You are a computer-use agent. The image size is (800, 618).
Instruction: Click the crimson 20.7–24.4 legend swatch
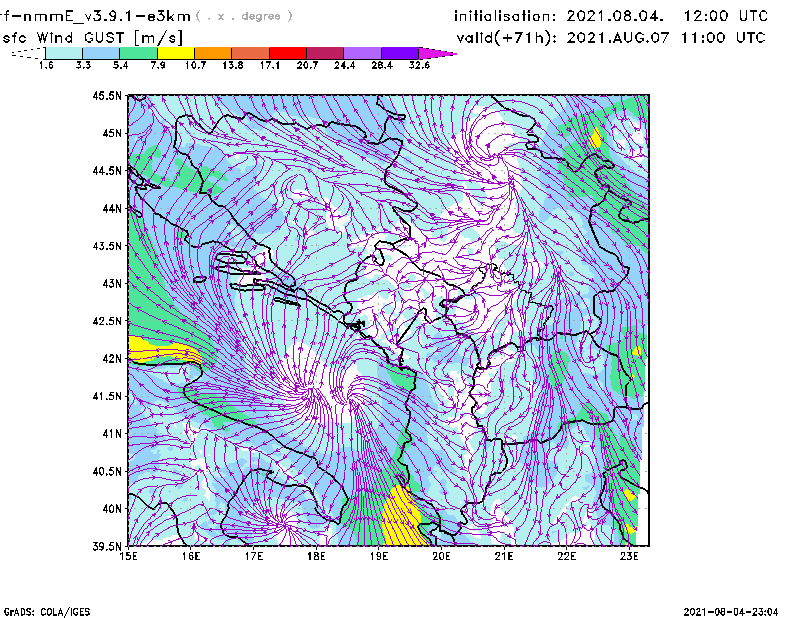pyautogui.click(x=325, y=53)
